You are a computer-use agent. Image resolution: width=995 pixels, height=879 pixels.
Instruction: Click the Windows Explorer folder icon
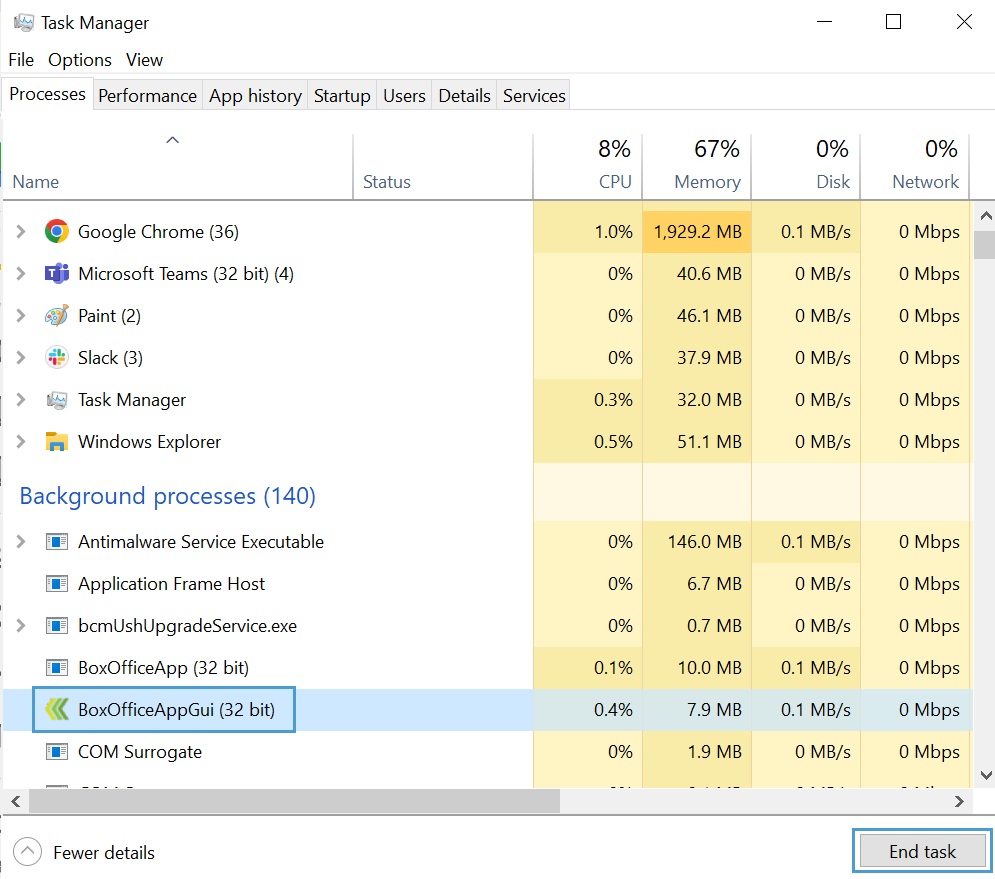(x=57, y=442)
